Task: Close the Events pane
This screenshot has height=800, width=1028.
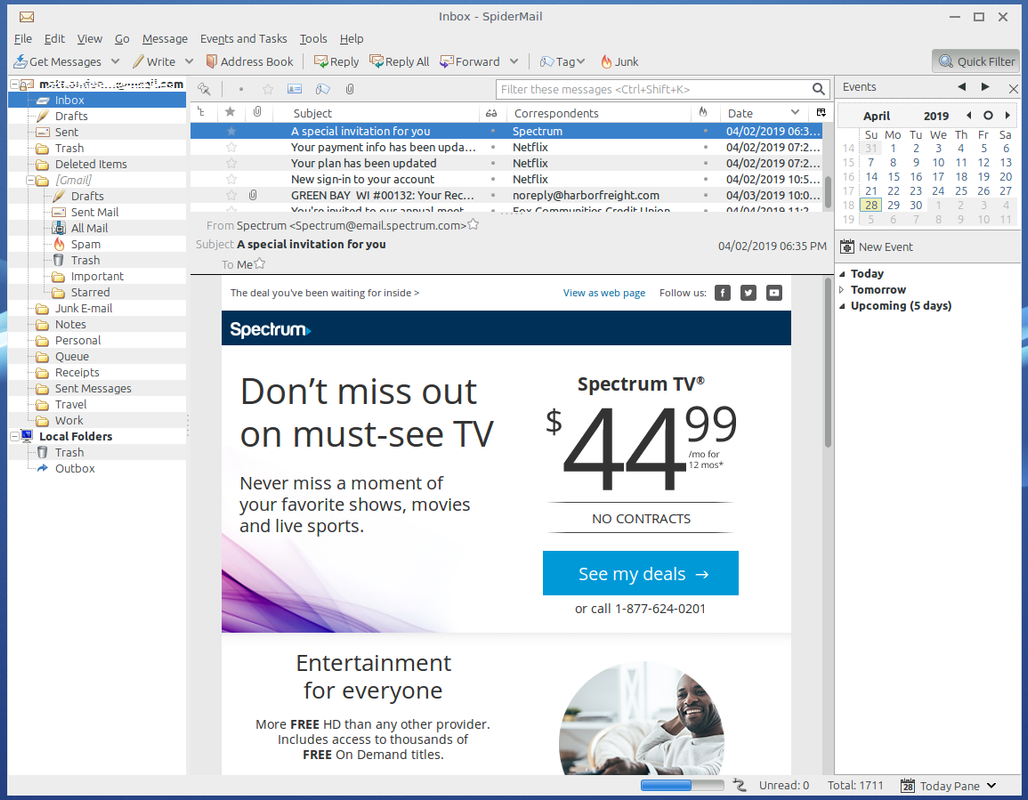Action: click(x=1014, y=88)
